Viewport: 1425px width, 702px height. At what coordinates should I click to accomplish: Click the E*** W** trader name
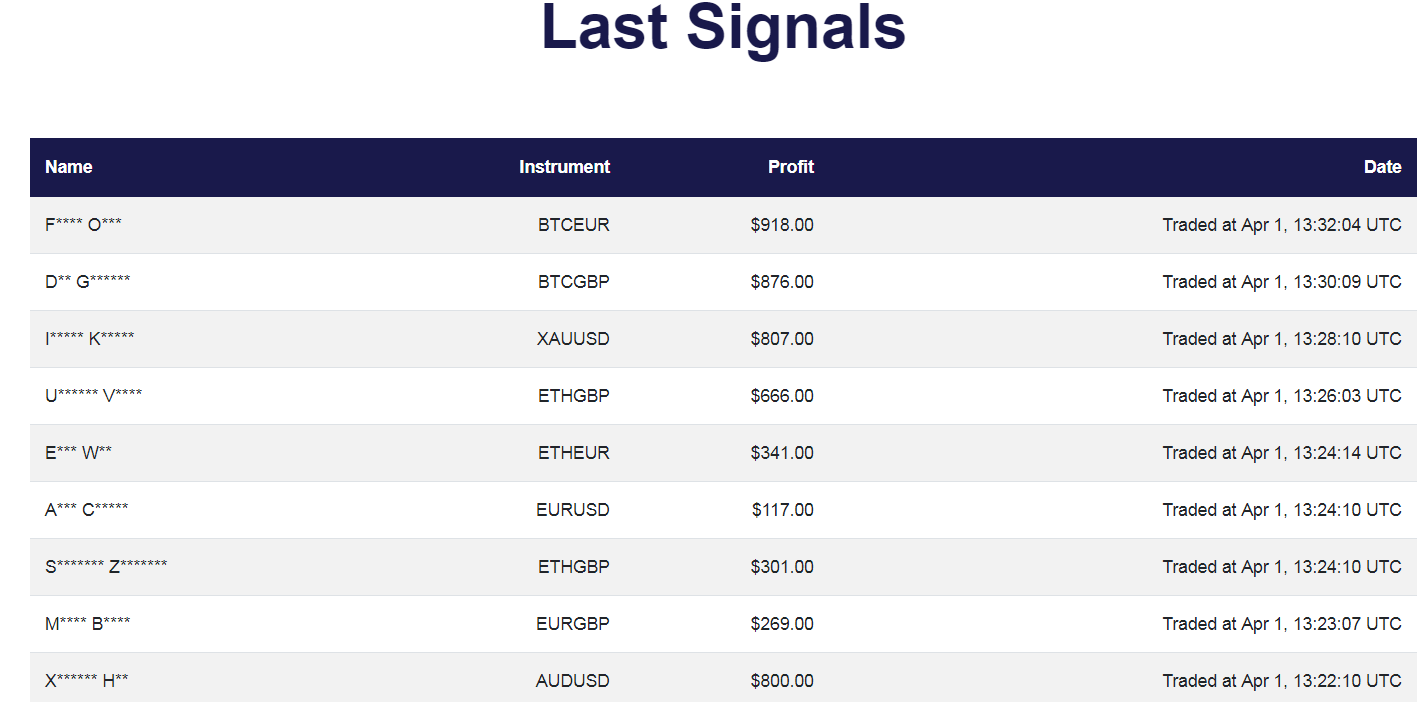click(78, 453)
